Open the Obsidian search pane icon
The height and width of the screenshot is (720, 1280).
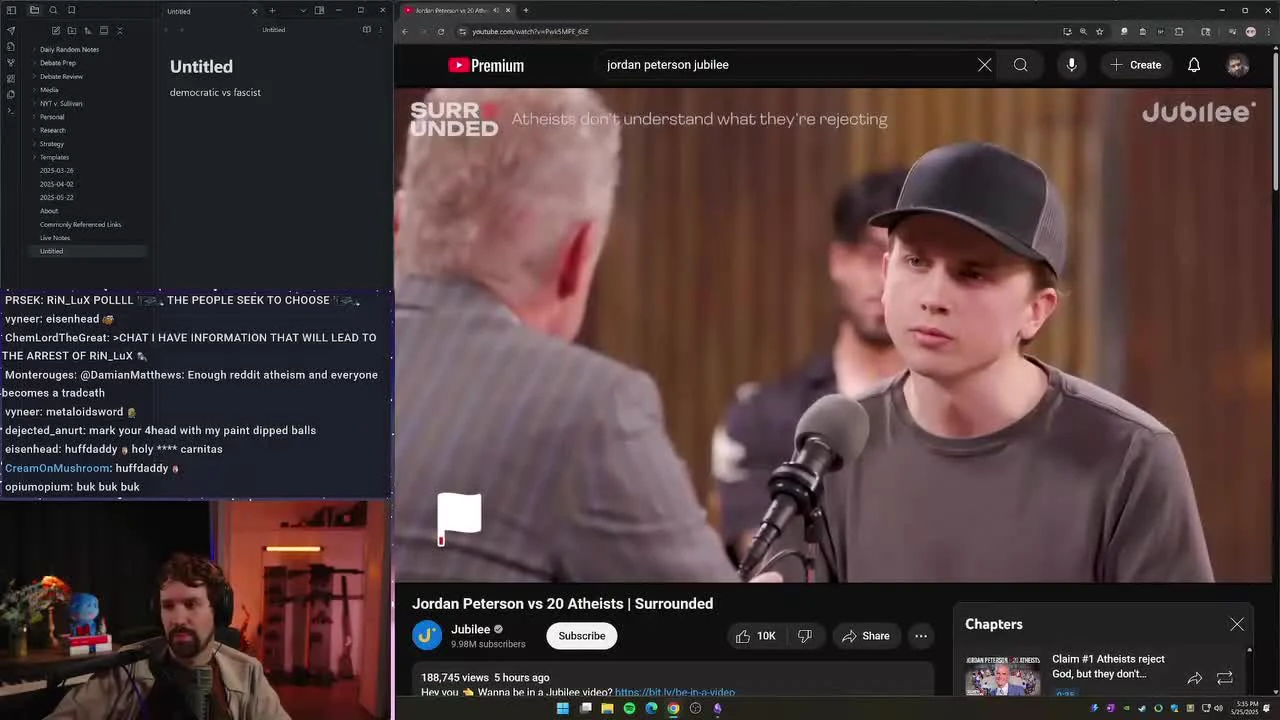(x=53, y=10)
